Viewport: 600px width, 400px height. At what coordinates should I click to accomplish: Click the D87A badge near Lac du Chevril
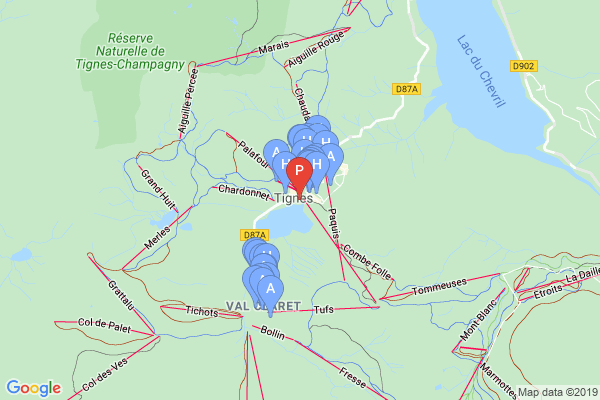[x=406, y=89]
